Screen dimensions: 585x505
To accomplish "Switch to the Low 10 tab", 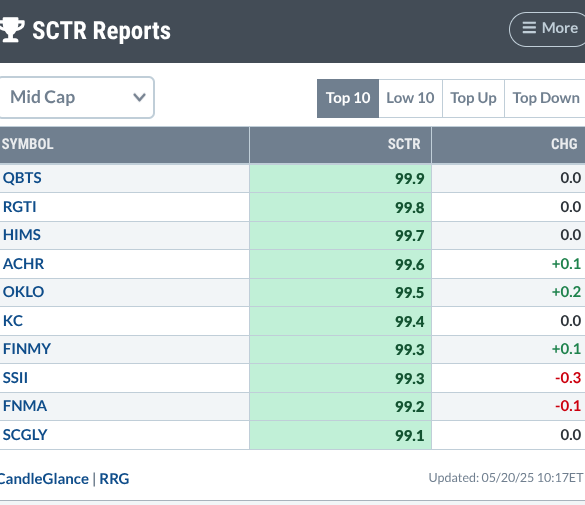I will [x=410, y=98].
